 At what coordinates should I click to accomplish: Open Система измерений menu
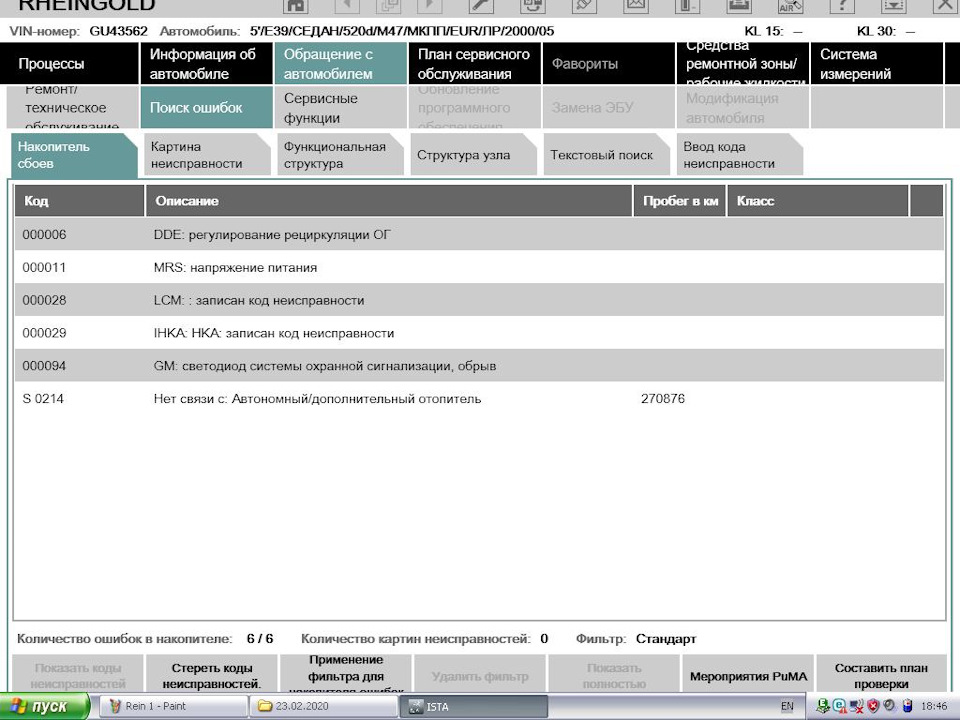tap(877, 64)
